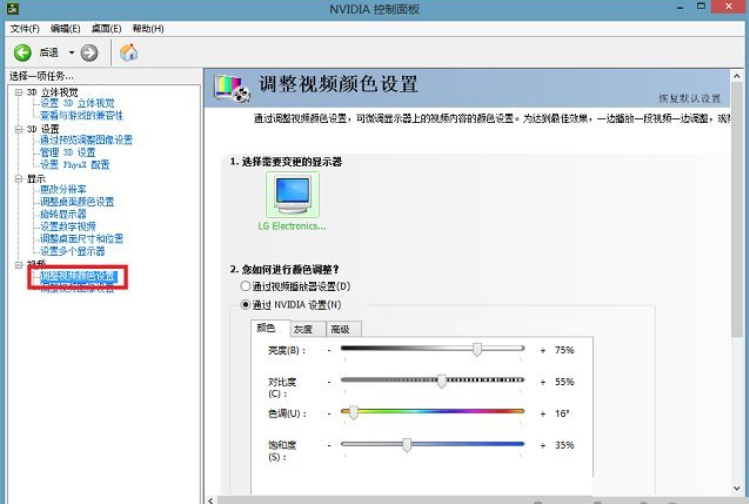The width and height of the screenshot is (749, 504).
Task: Collapse the 显示 tree node
Action: tap(19, 179)
